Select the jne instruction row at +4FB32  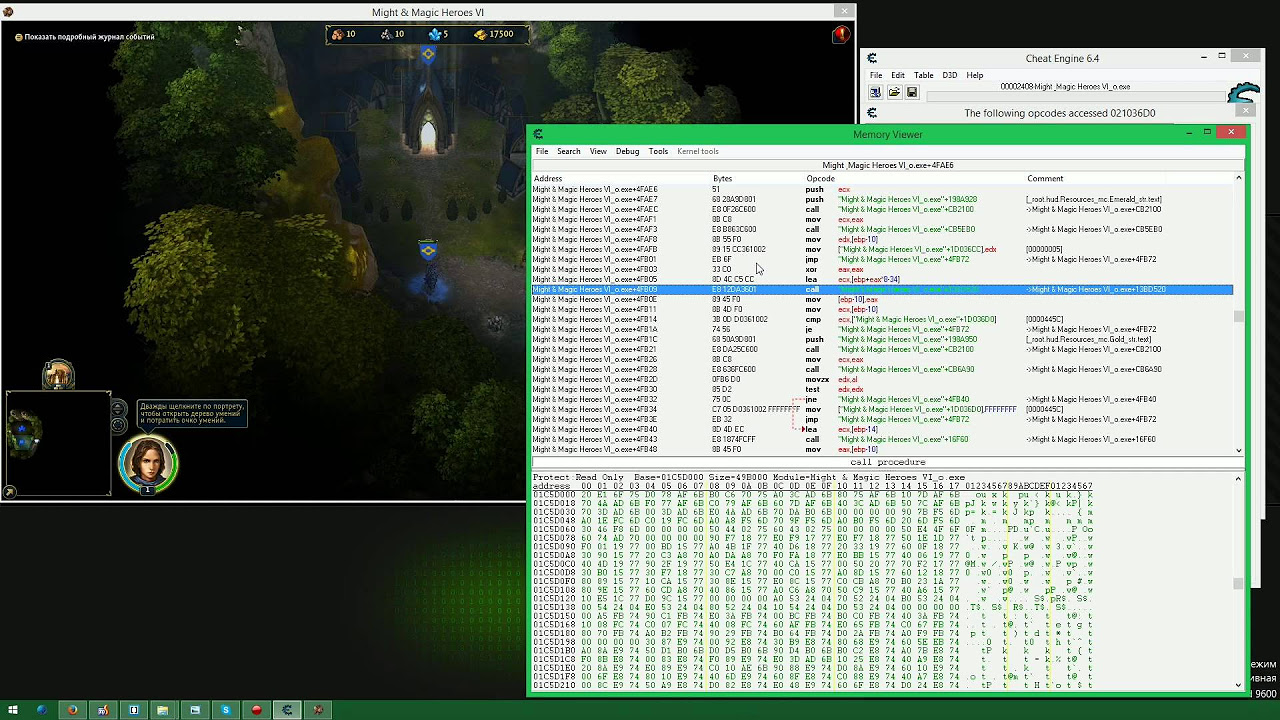tap(882, 399)
